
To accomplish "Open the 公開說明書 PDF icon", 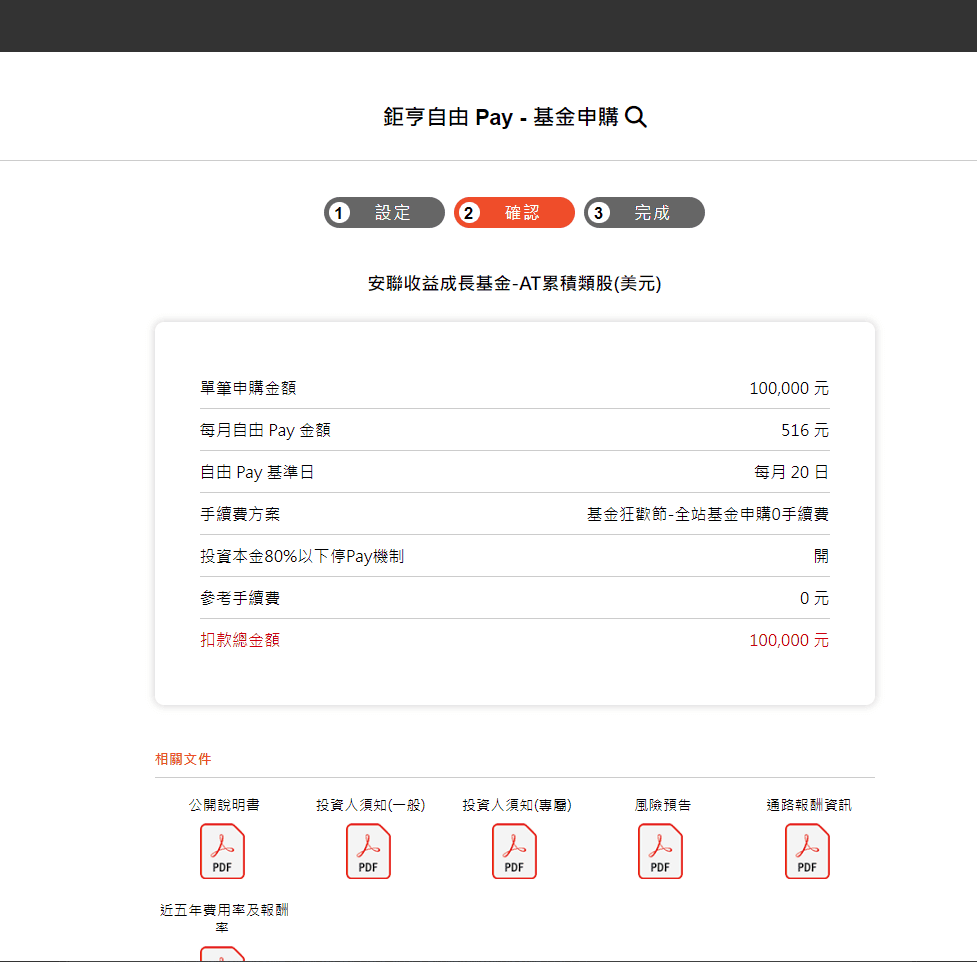I will pyautogui.click(x=222, y=851).
